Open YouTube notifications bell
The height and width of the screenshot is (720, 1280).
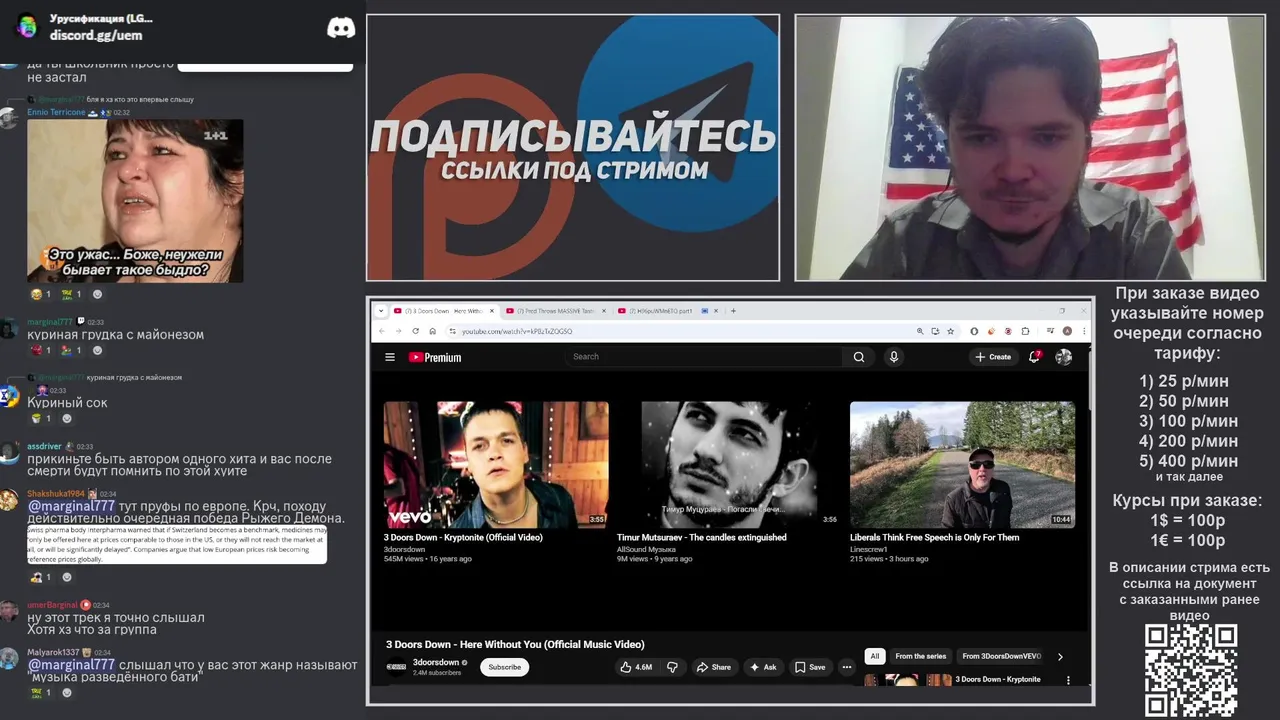1035,357
